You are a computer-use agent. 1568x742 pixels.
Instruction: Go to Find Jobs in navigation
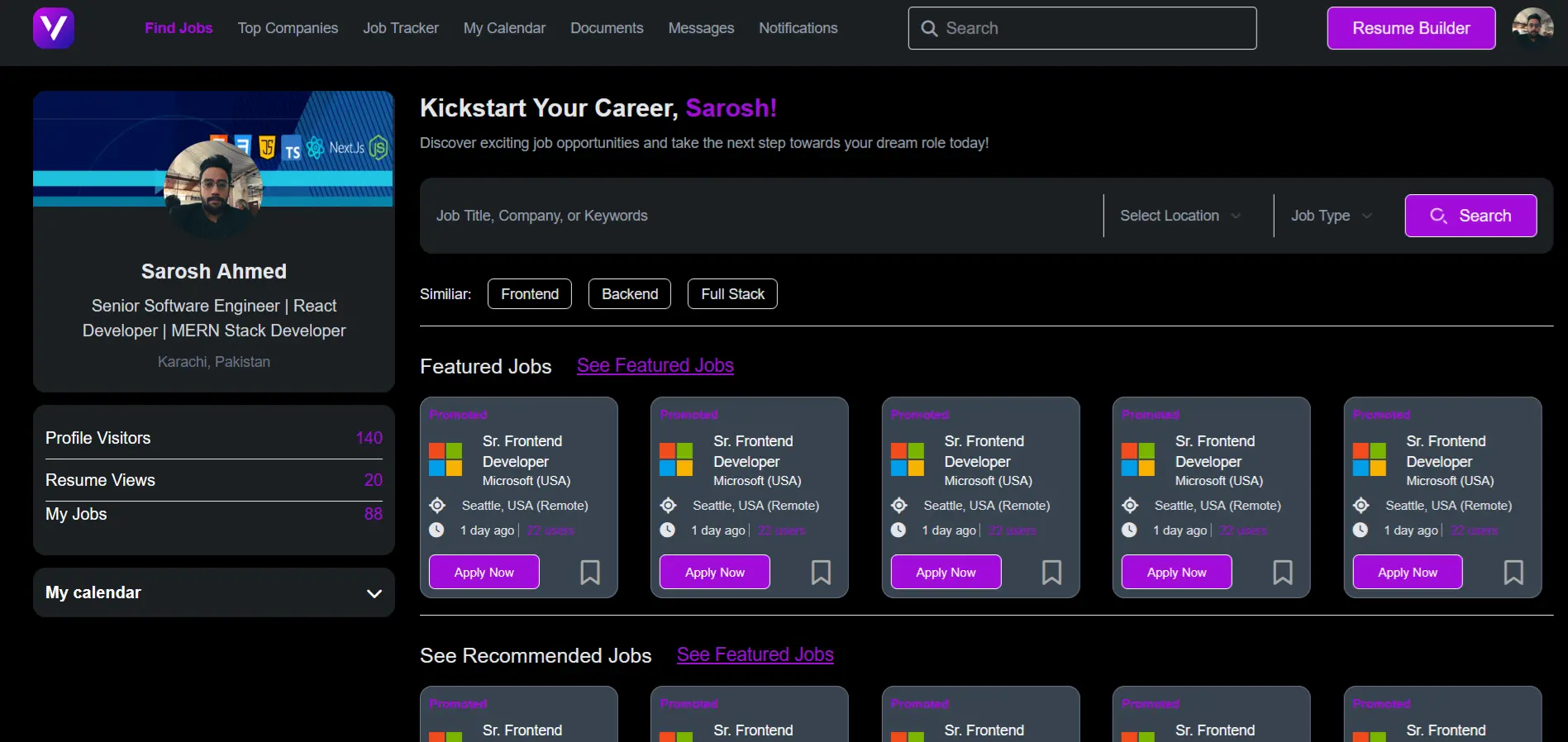pos(179,28)
